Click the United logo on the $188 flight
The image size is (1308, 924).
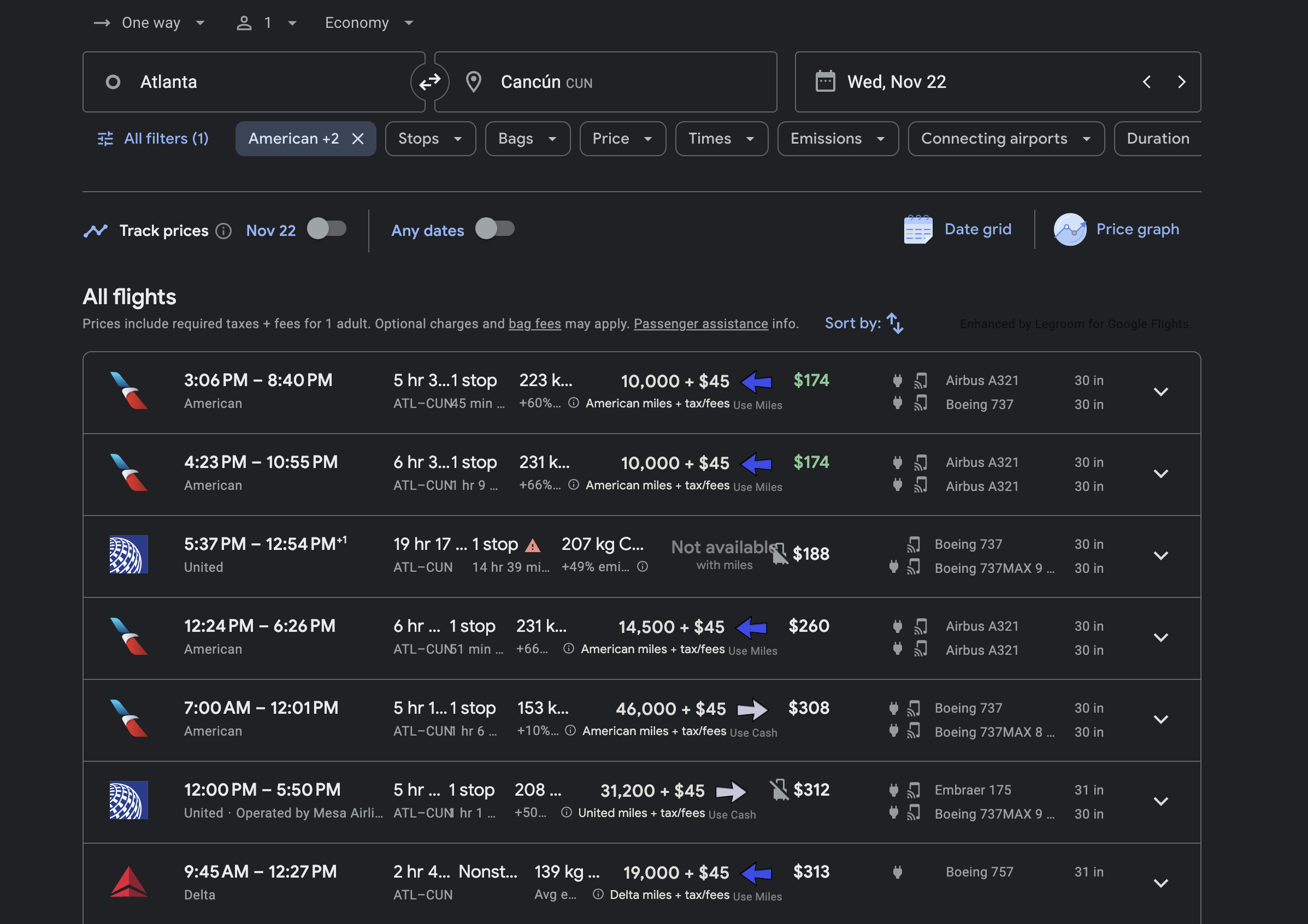129,554
